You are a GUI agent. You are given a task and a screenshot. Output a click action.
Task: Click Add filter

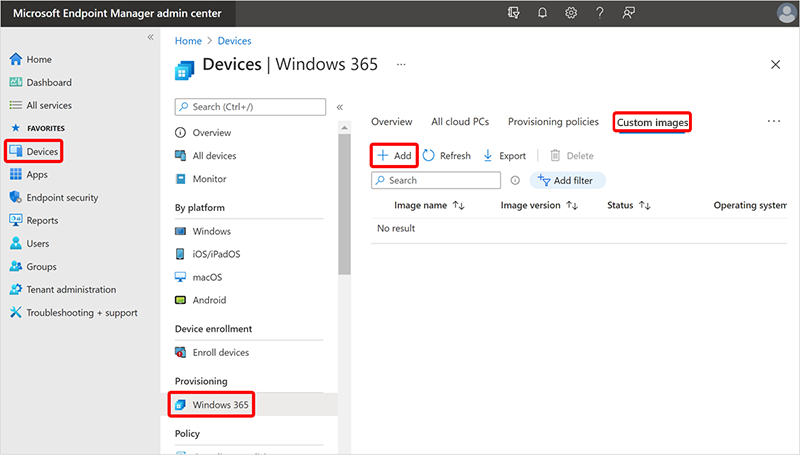point(567,180)
